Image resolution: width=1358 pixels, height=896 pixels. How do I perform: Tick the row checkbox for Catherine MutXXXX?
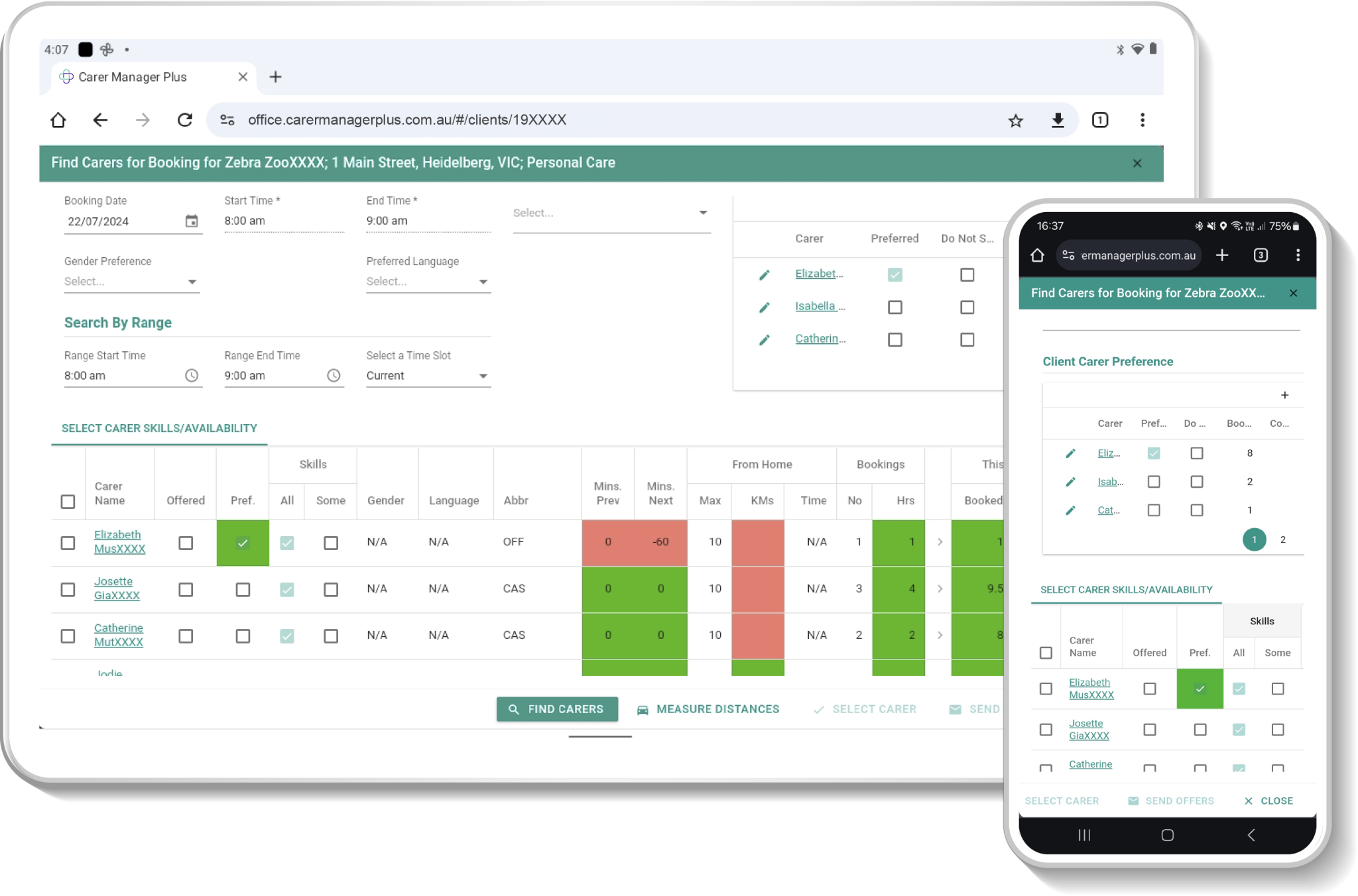tap(68, 636)
